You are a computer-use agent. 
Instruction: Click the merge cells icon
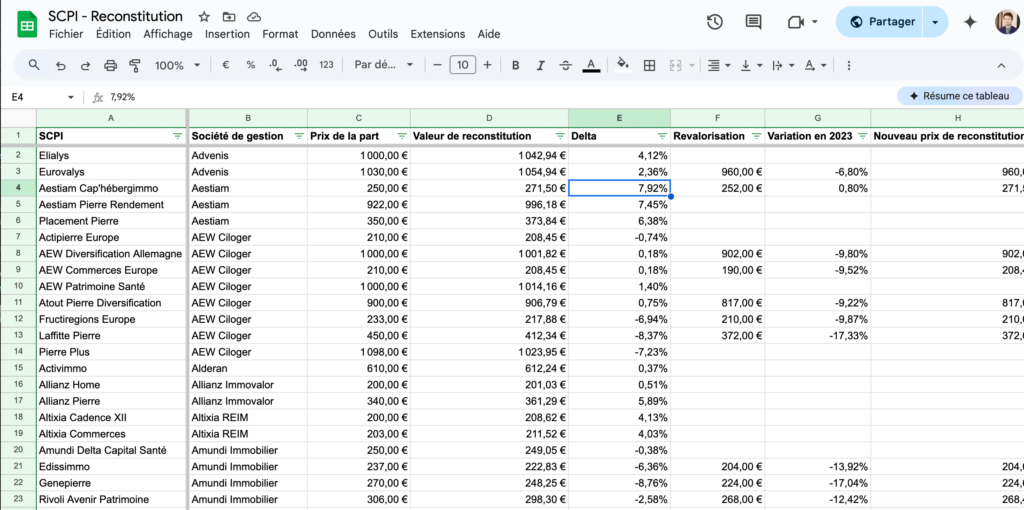(x=675, y=65)
